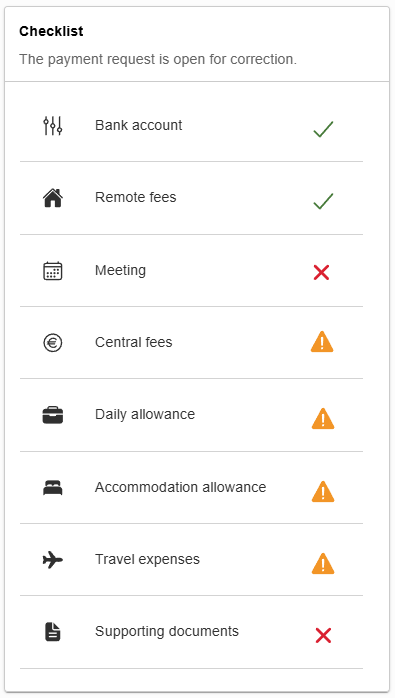Click the orange warning triangle for Central fees

[322, 343]
